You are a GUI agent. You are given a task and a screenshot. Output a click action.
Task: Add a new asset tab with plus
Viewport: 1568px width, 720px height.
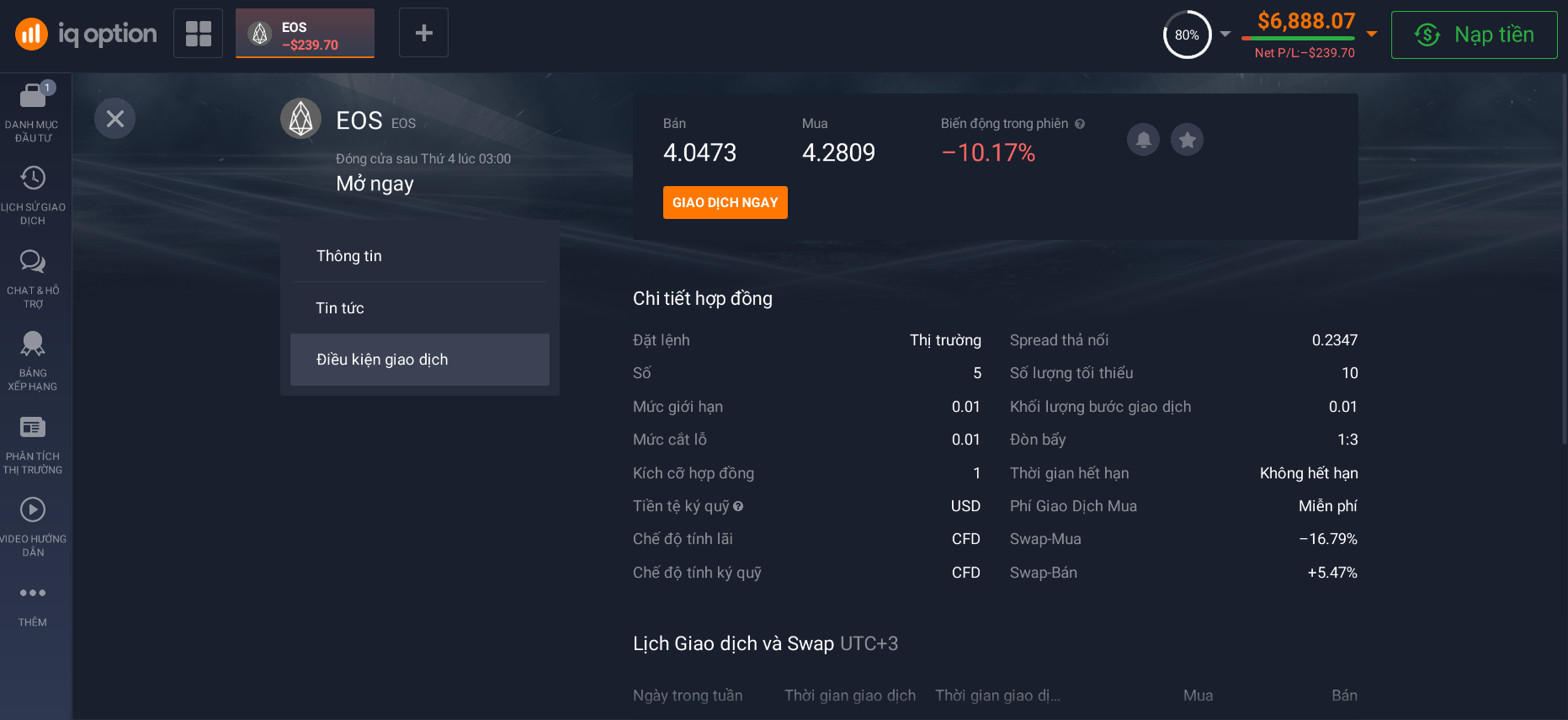point(423,34)
